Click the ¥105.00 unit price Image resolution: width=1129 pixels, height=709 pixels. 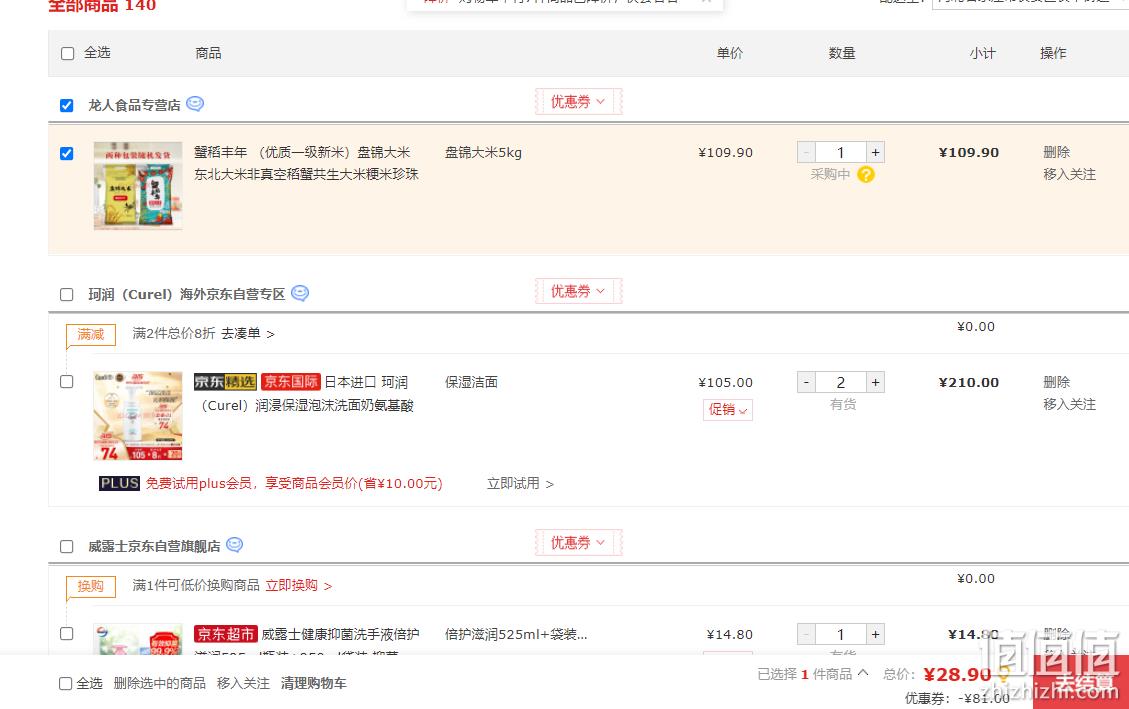726,382
